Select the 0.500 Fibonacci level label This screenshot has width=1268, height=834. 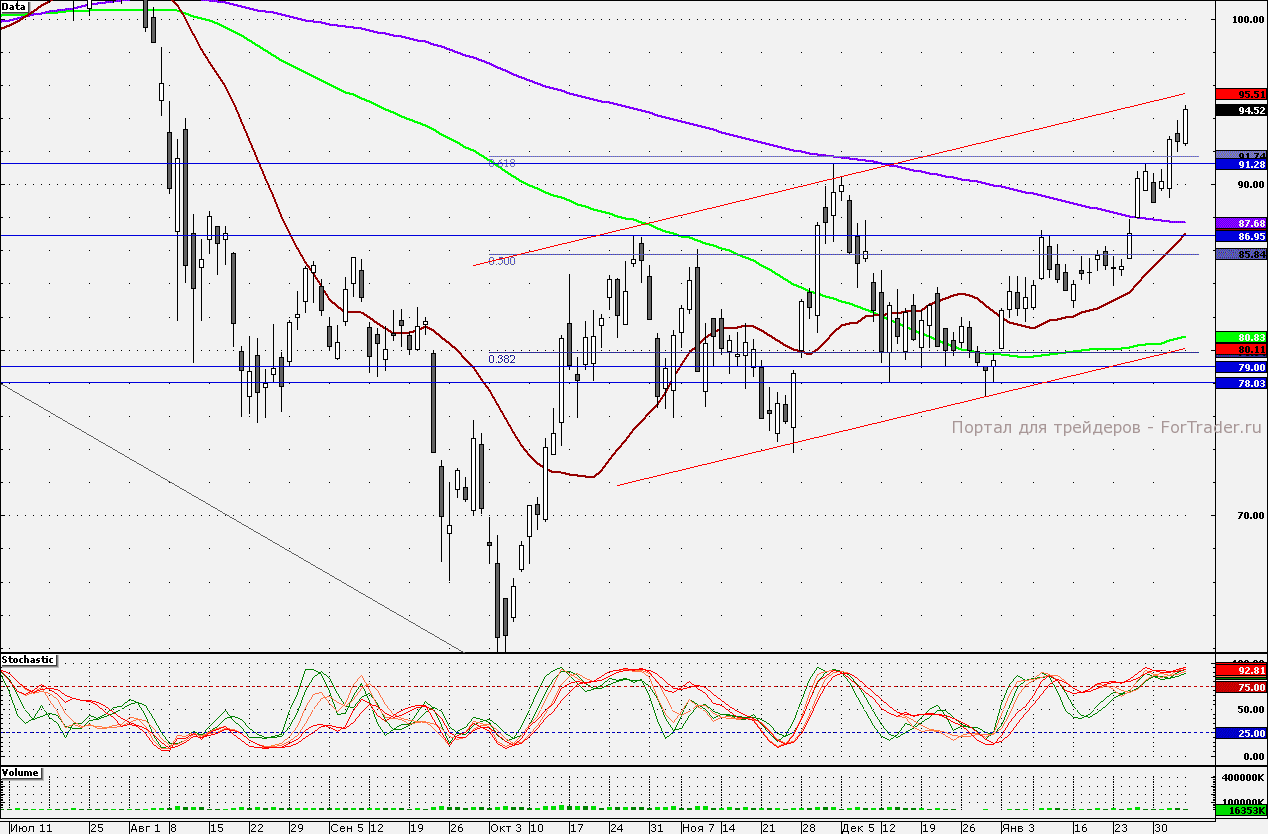point(502,261)
